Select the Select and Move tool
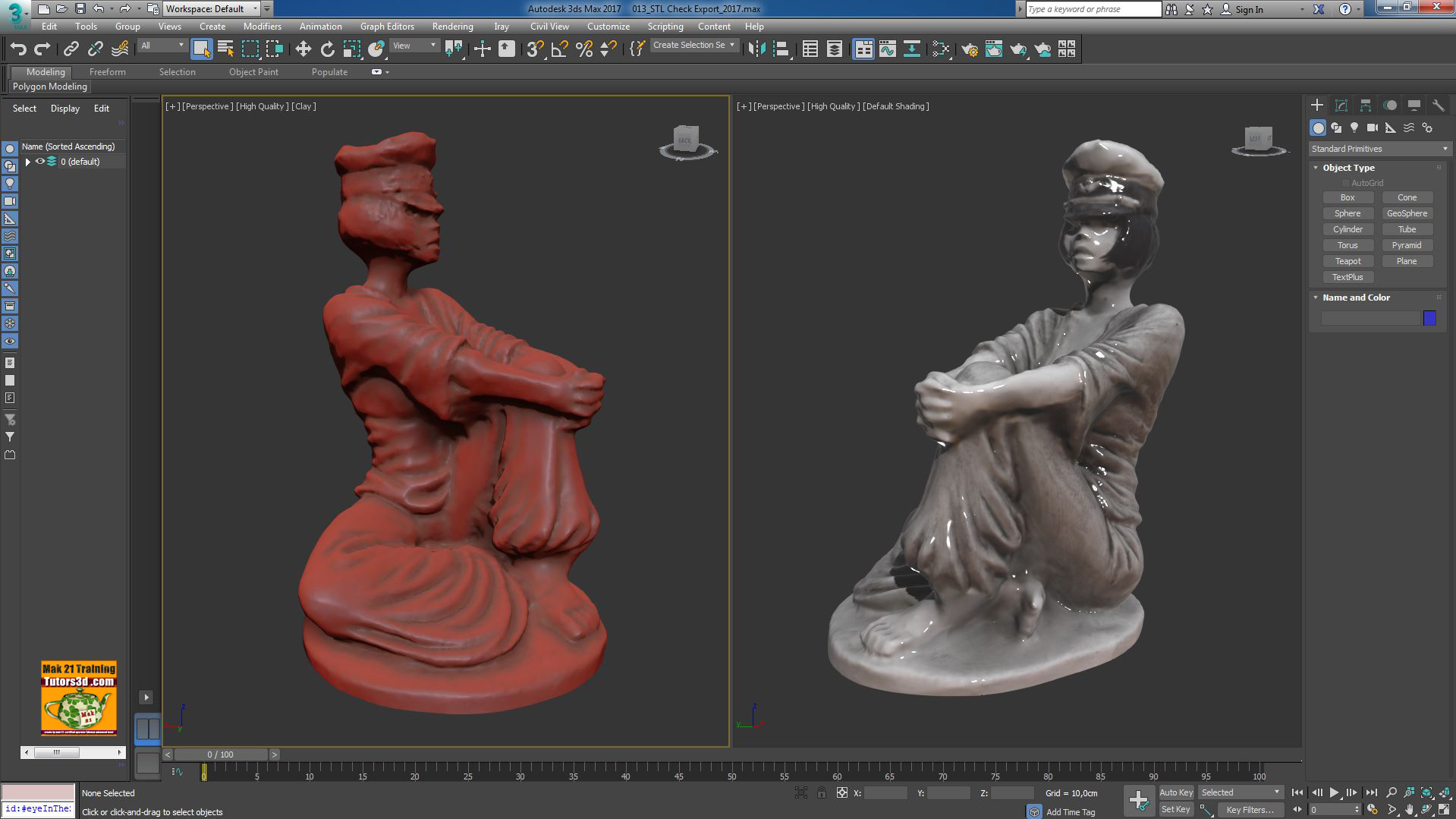This screenshot has height=819, width=1456. (x=303, y=49)
